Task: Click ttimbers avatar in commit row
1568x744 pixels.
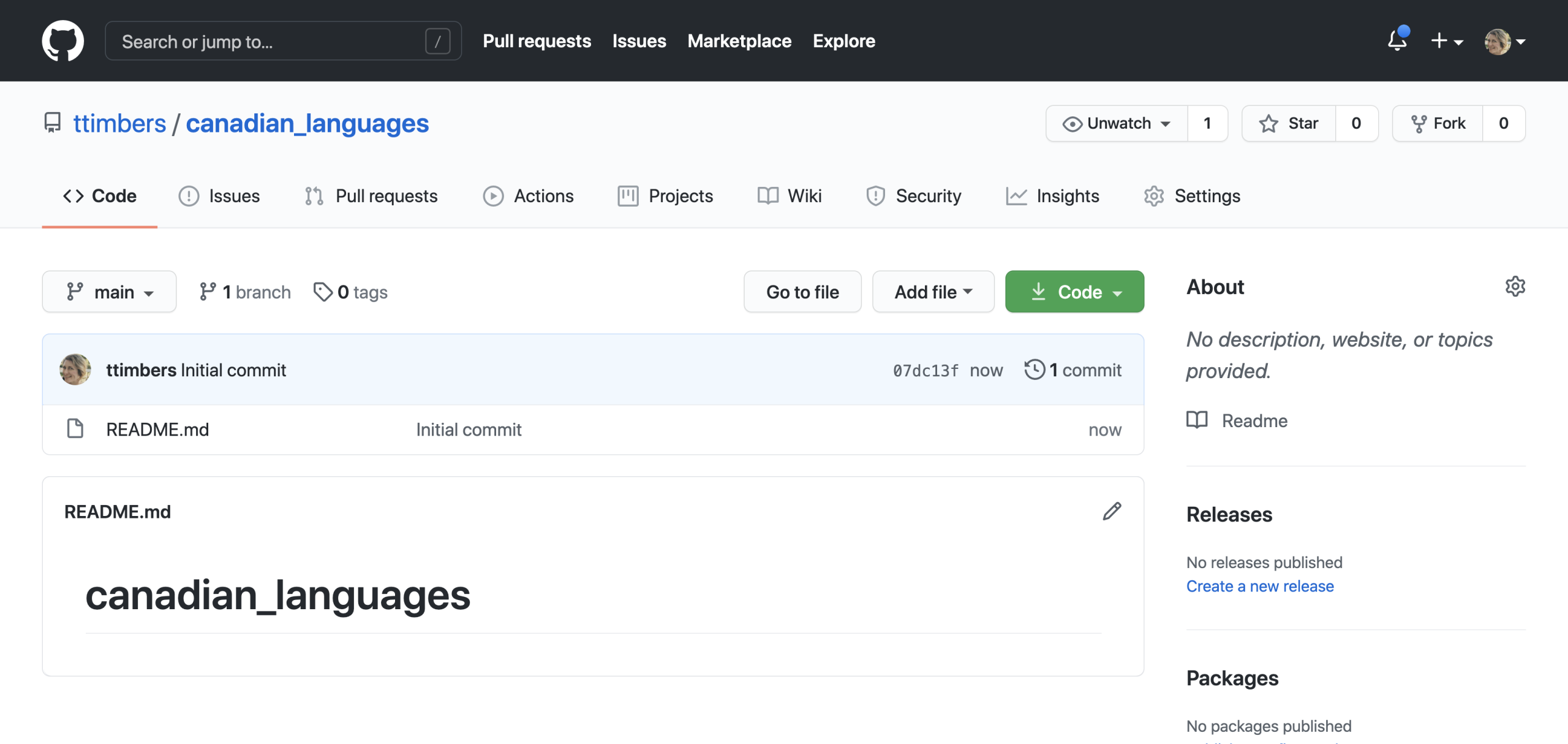Action: point(75,370)
